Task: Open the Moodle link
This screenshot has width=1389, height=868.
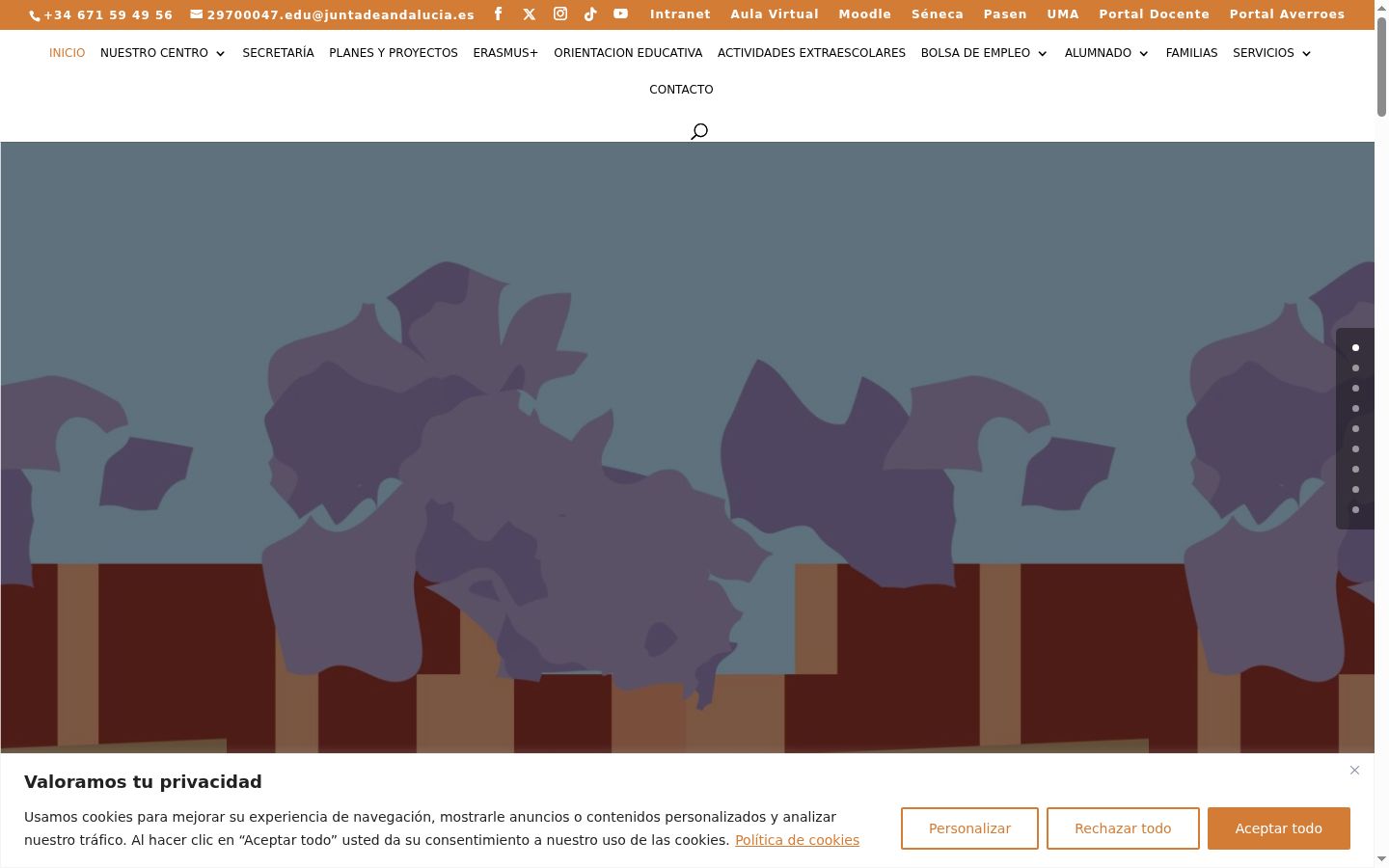Action: point(865,14)
